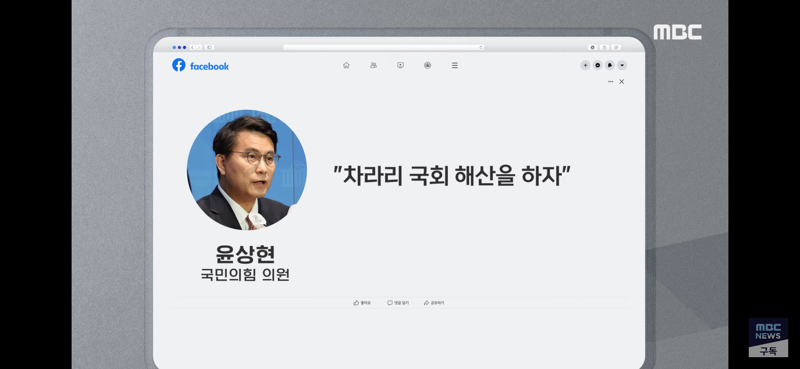Screen dimensions: 800x369
Task: Open the three-dot post options menu
Action: coord(611,82)
